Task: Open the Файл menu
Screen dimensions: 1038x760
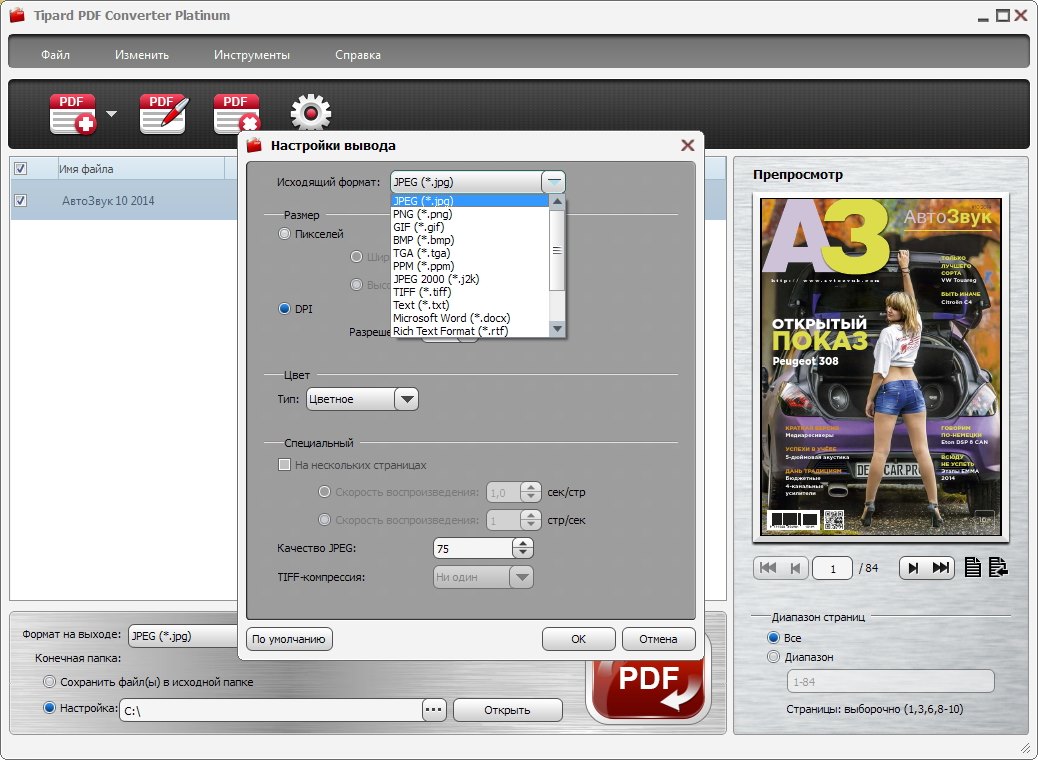Action: 55,55
